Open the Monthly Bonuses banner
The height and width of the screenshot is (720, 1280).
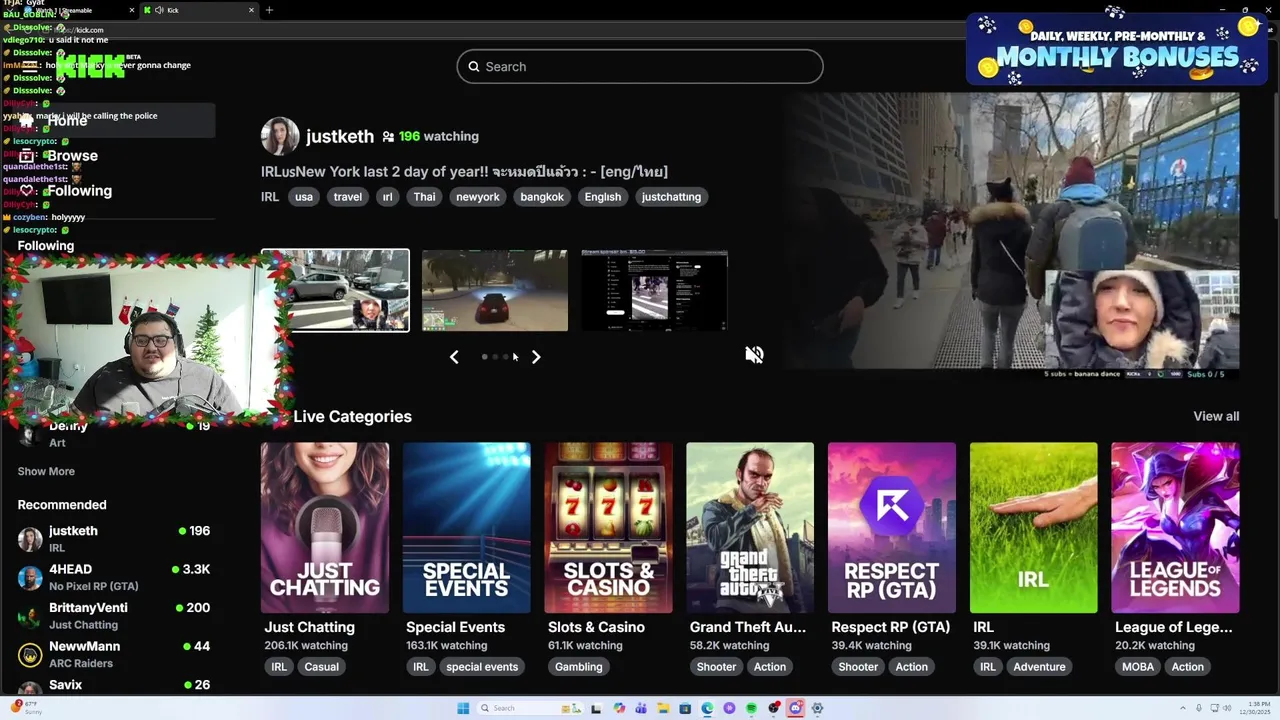pyautogui.click(x=1116, y=47)
